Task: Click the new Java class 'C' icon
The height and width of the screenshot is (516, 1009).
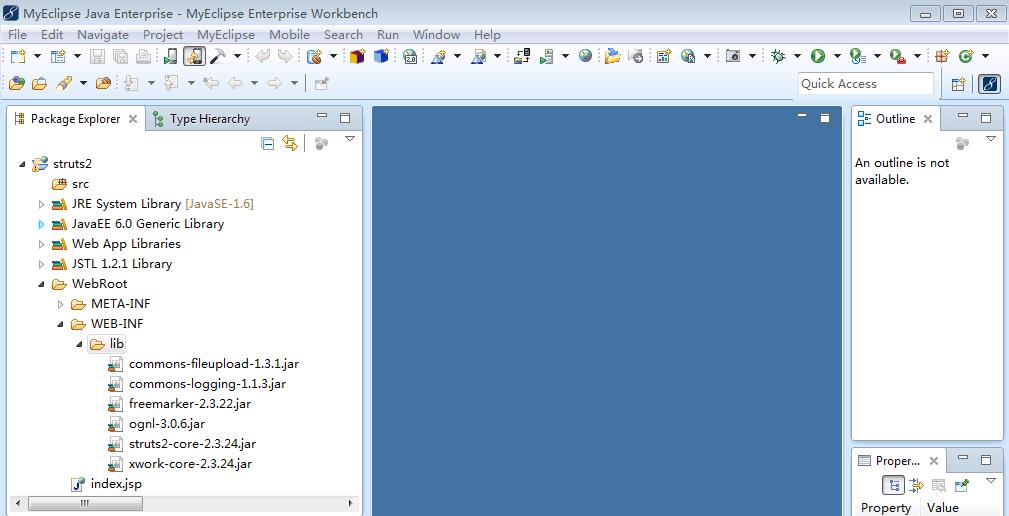Action: point(966,57)
